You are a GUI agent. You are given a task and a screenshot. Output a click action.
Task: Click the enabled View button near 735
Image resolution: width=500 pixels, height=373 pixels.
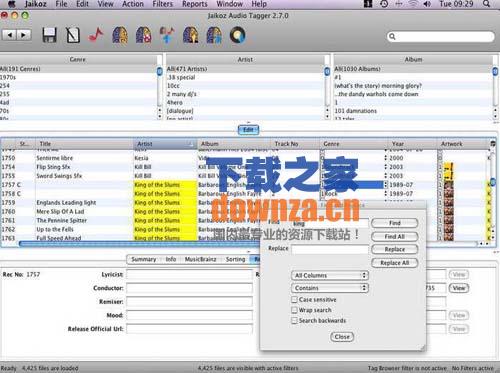tap(459, 288)
